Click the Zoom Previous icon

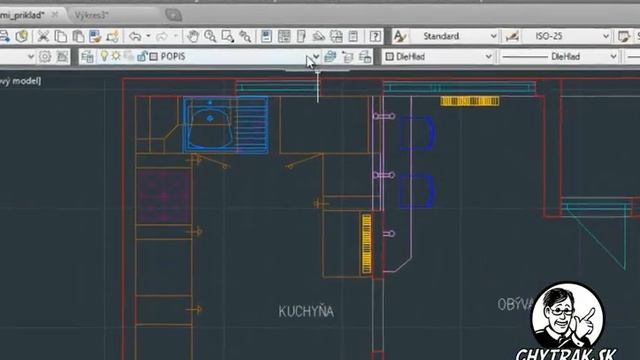tap(245, 36)
